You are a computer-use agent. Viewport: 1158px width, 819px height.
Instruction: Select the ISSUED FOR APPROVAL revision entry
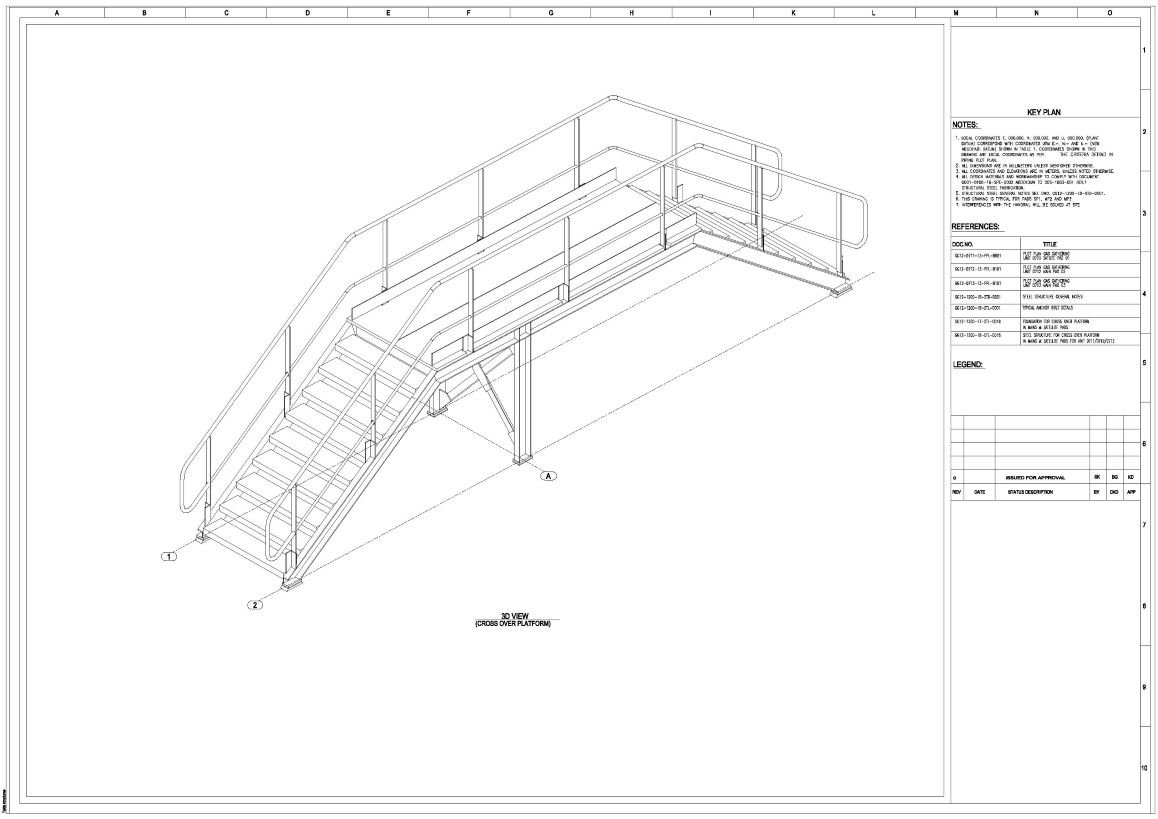(1035, 478)
